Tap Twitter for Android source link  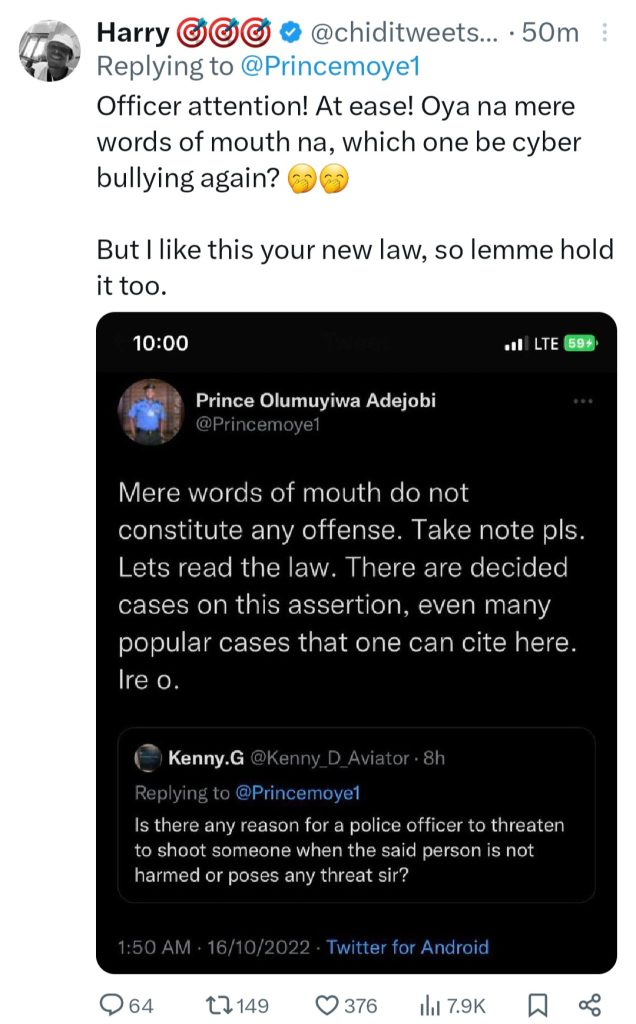tap(408, 946)
